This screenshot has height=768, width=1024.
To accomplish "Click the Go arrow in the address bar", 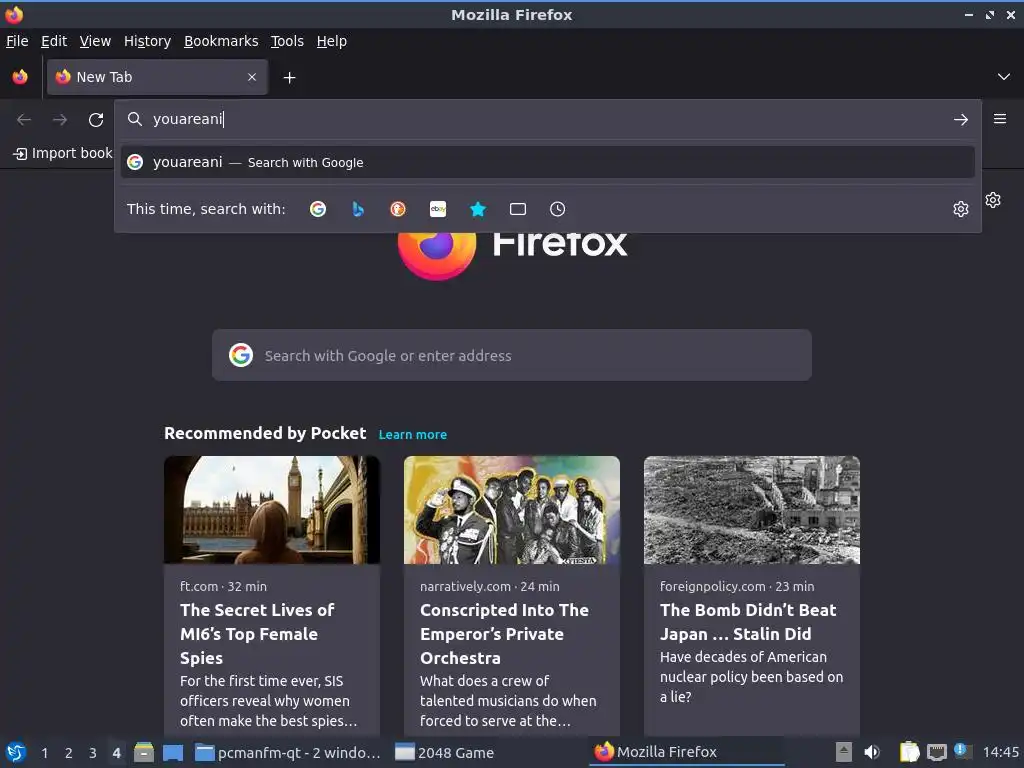I will tap(961, 120).
